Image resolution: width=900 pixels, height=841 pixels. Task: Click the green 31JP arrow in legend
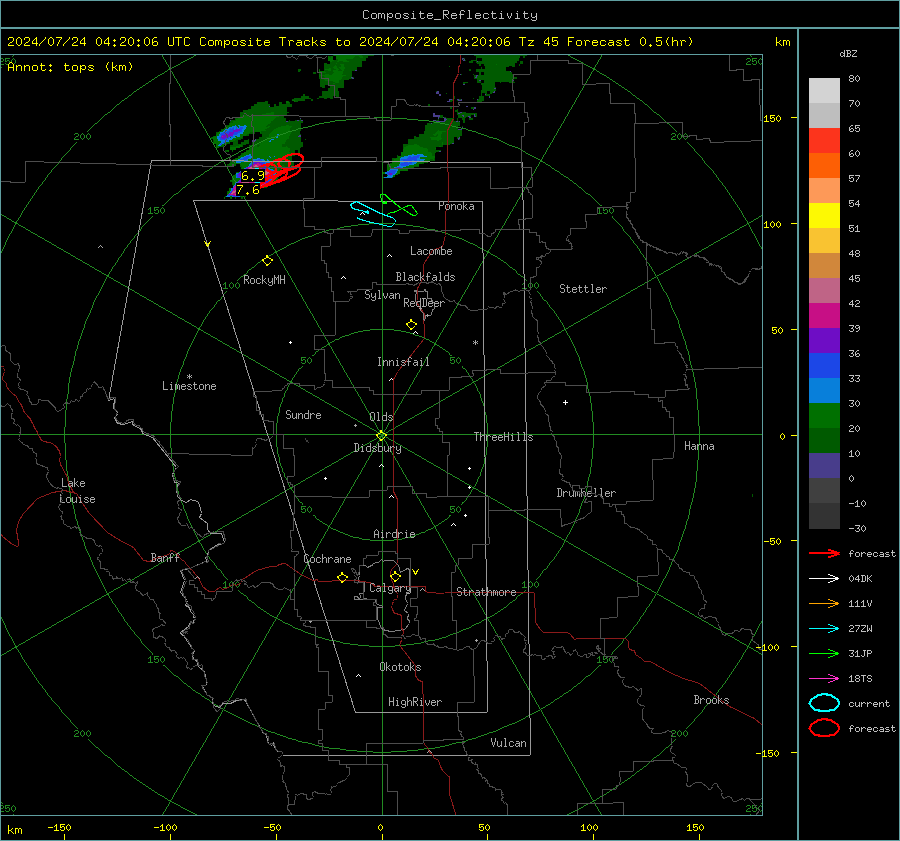(824, 653)
